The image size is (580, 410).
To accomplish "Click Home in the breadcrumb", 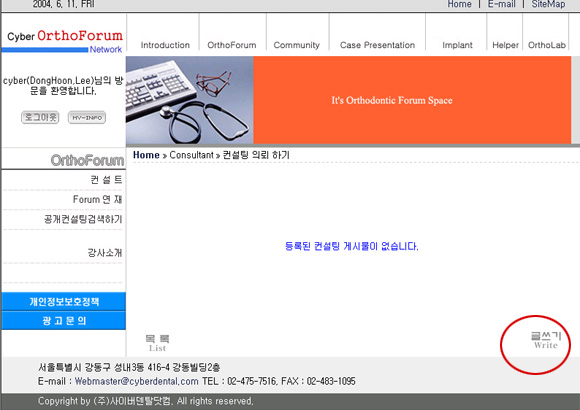I will point(146,155).
